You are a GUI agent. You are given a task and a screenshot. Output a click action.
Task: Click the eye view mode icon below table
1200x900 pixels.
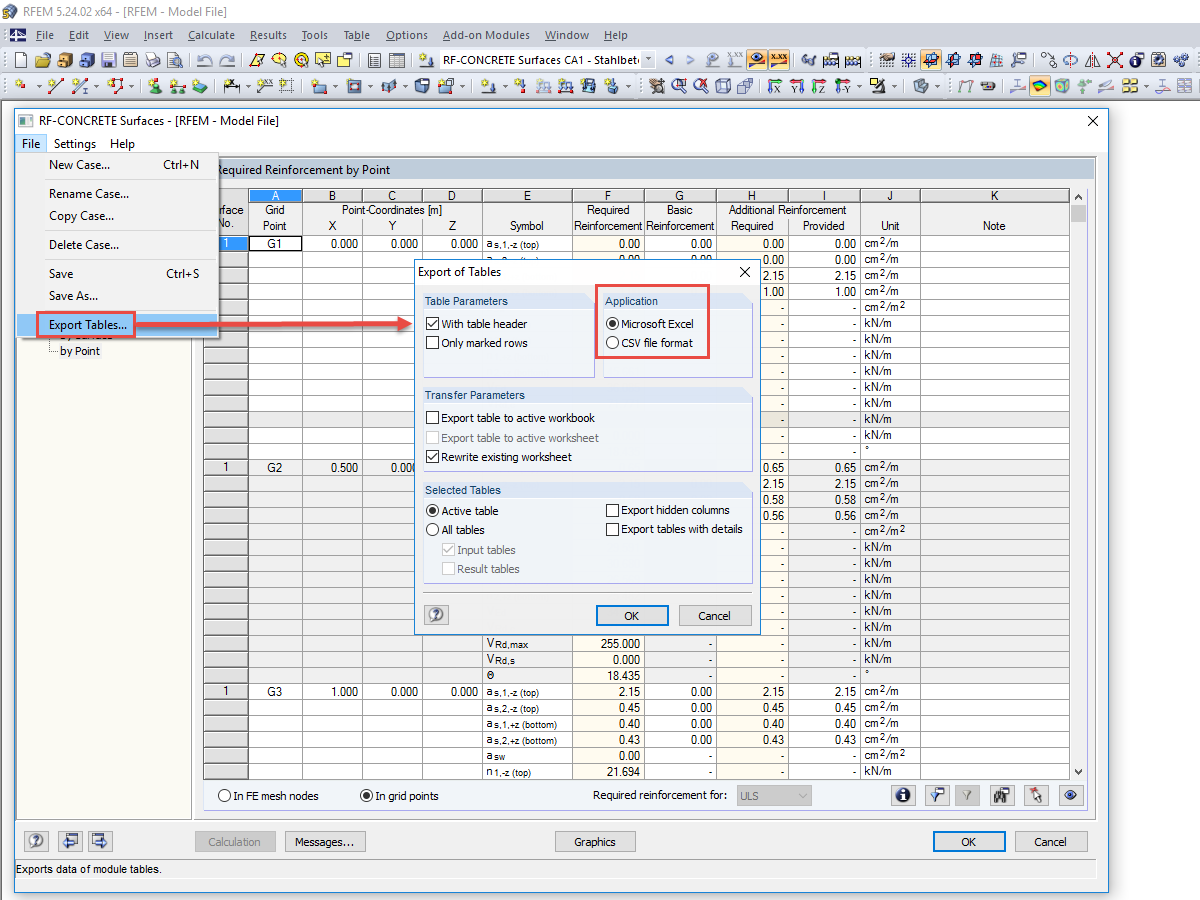(1071, 795)
